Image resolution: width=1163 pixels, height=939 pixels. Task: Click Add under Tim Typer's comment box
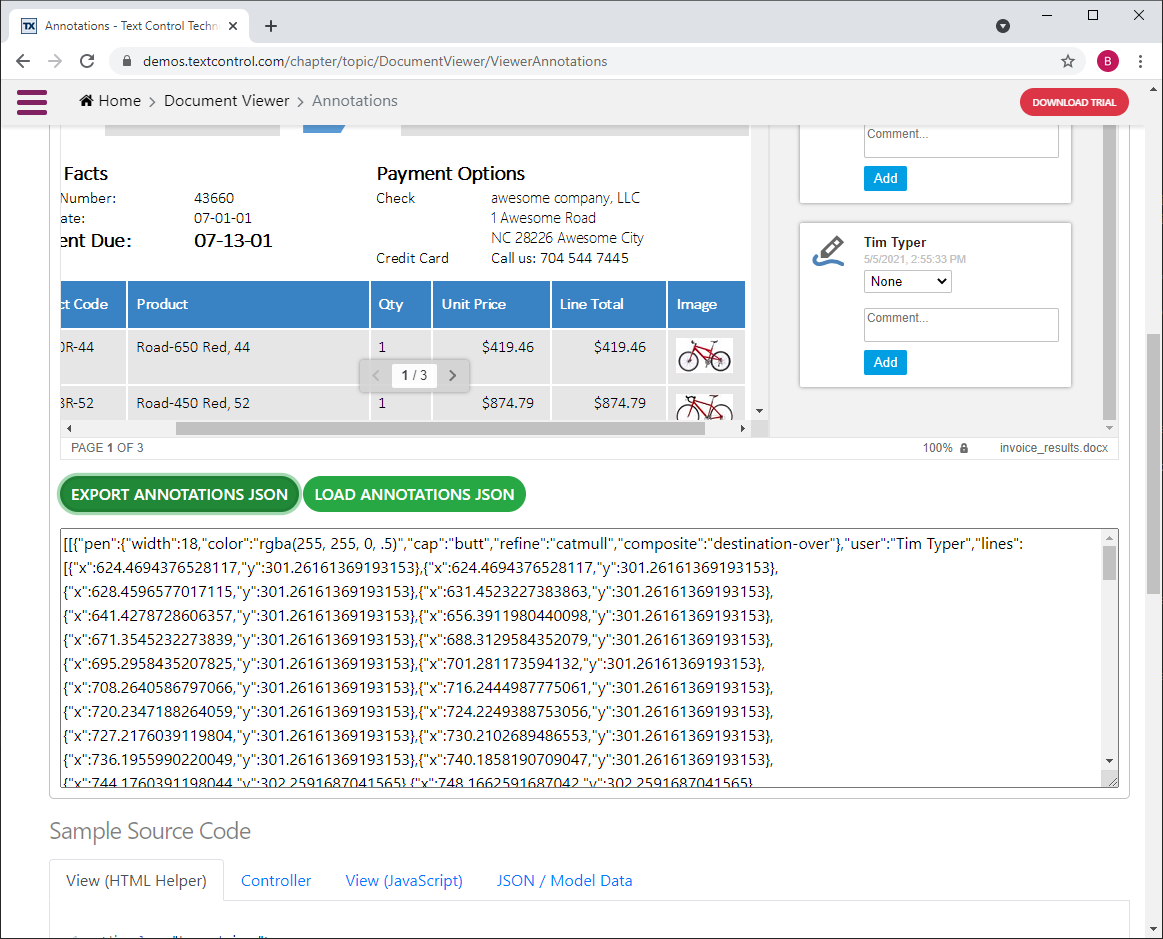click(x=885, y=360)
